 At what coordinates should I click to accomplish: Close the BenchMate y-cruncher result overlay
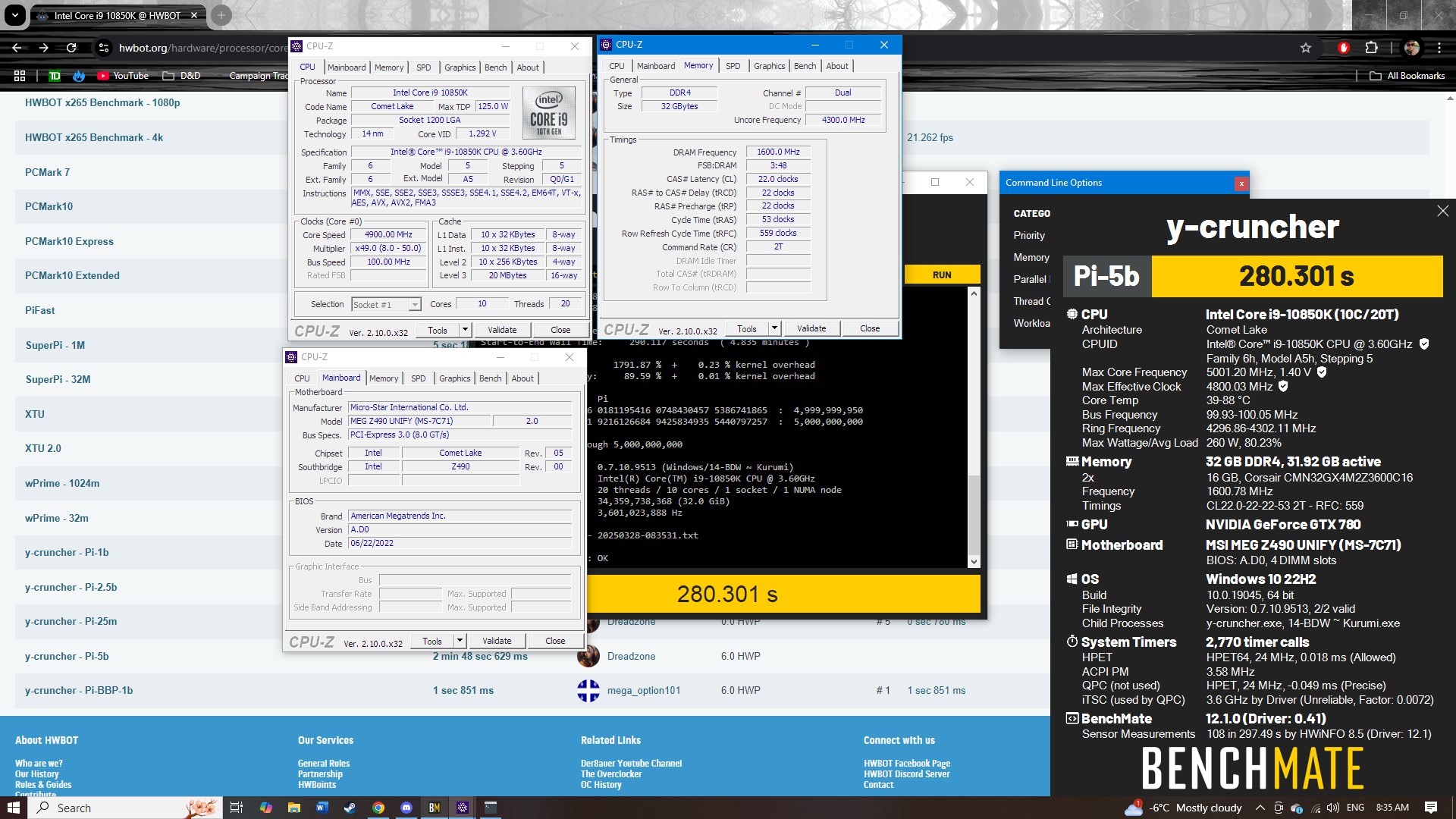tap(1442, 212)
